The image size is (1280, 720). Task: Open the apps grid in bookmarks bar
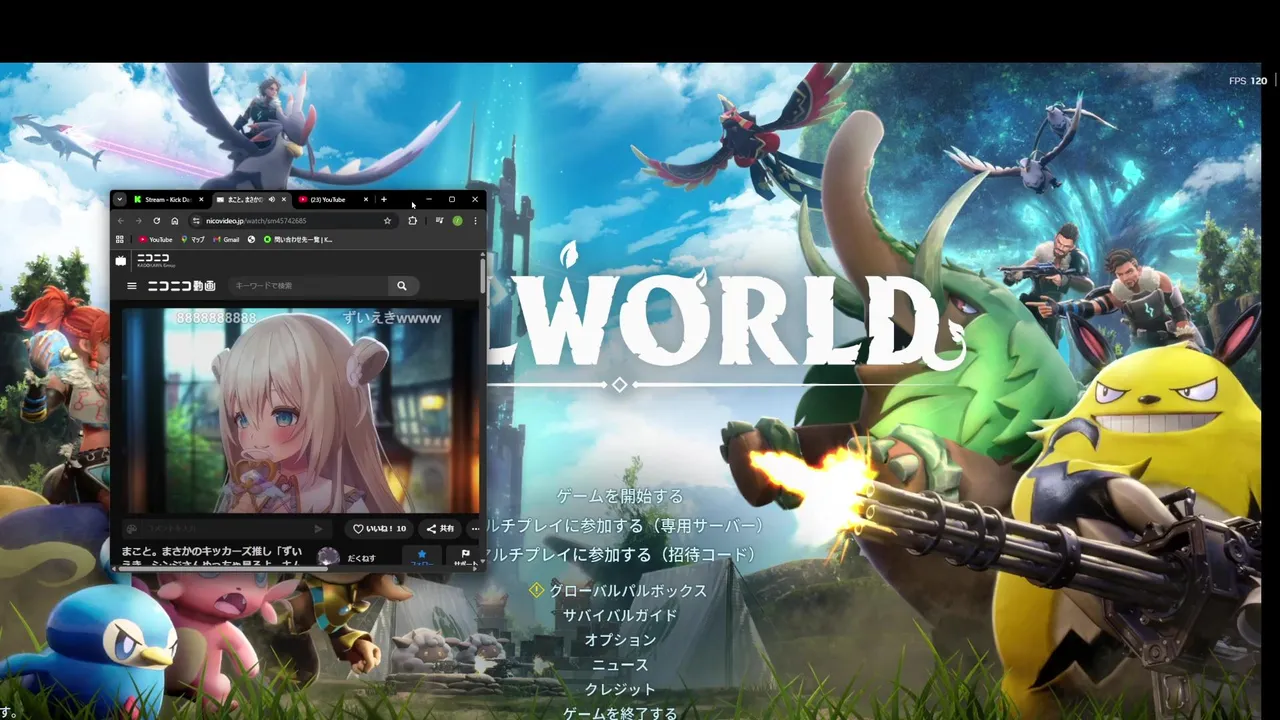pyautogui.click(x=120, y=239)
